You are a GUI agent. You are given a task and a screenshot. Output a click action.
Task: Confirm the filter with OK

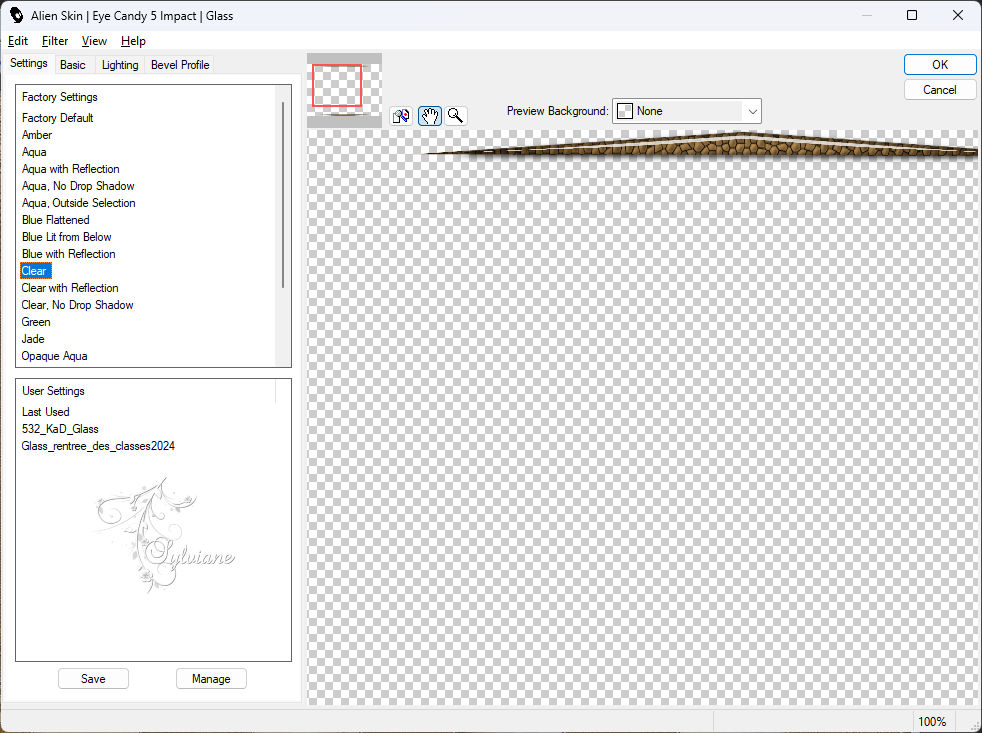click(939, 65)
